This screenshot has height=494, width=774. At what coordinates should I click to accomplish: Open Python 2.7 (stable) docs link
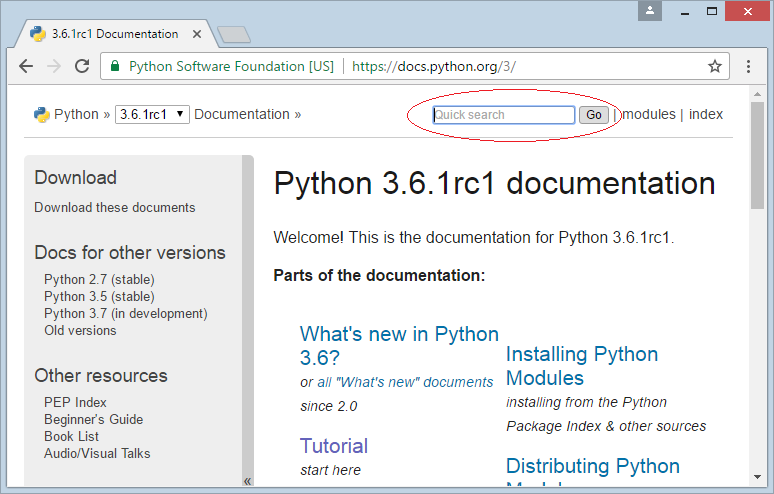(x=99, y=279)
